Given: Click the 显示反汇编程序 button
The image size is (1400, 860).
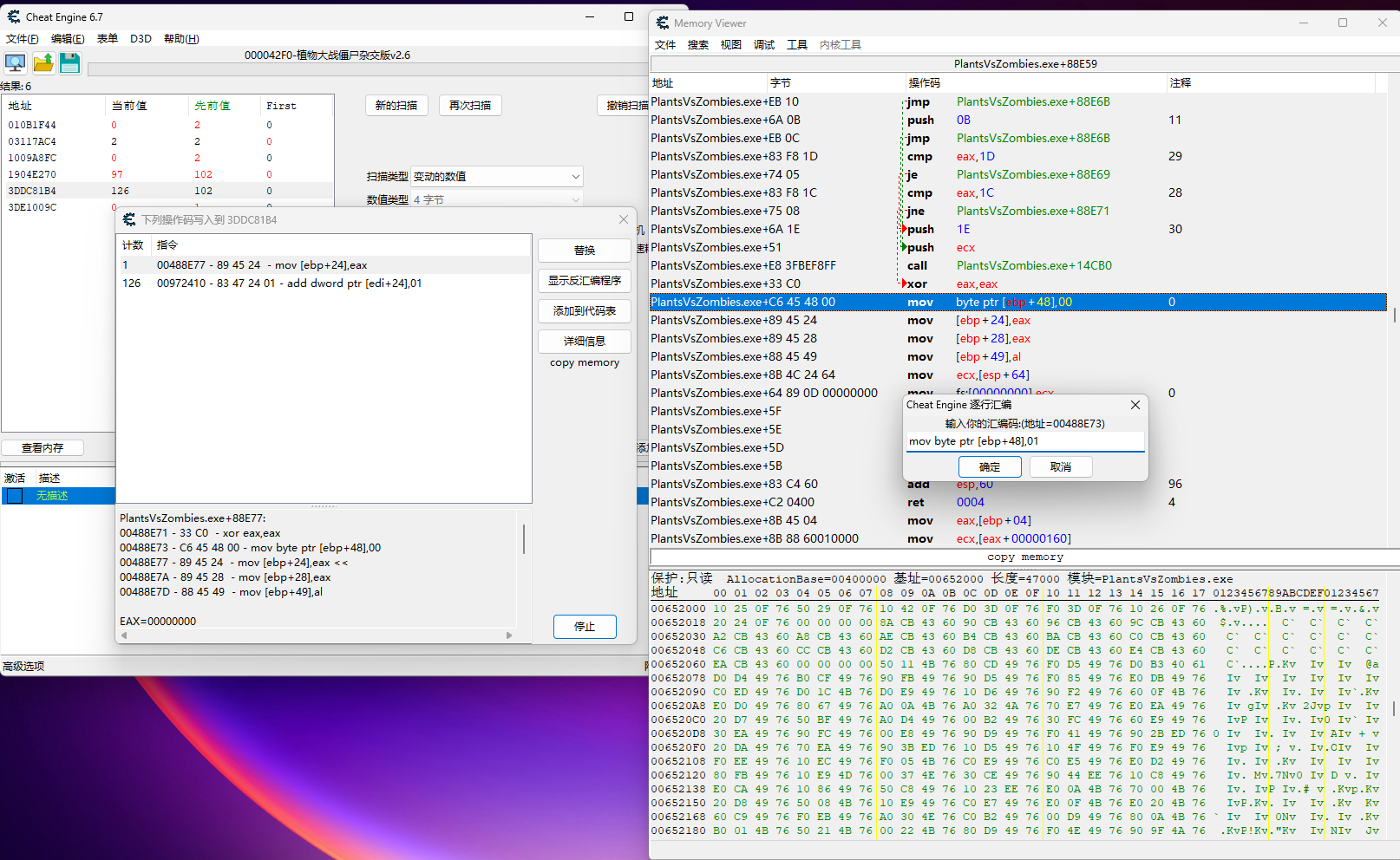Looking at the screenshot, I should tap(584, 281).
